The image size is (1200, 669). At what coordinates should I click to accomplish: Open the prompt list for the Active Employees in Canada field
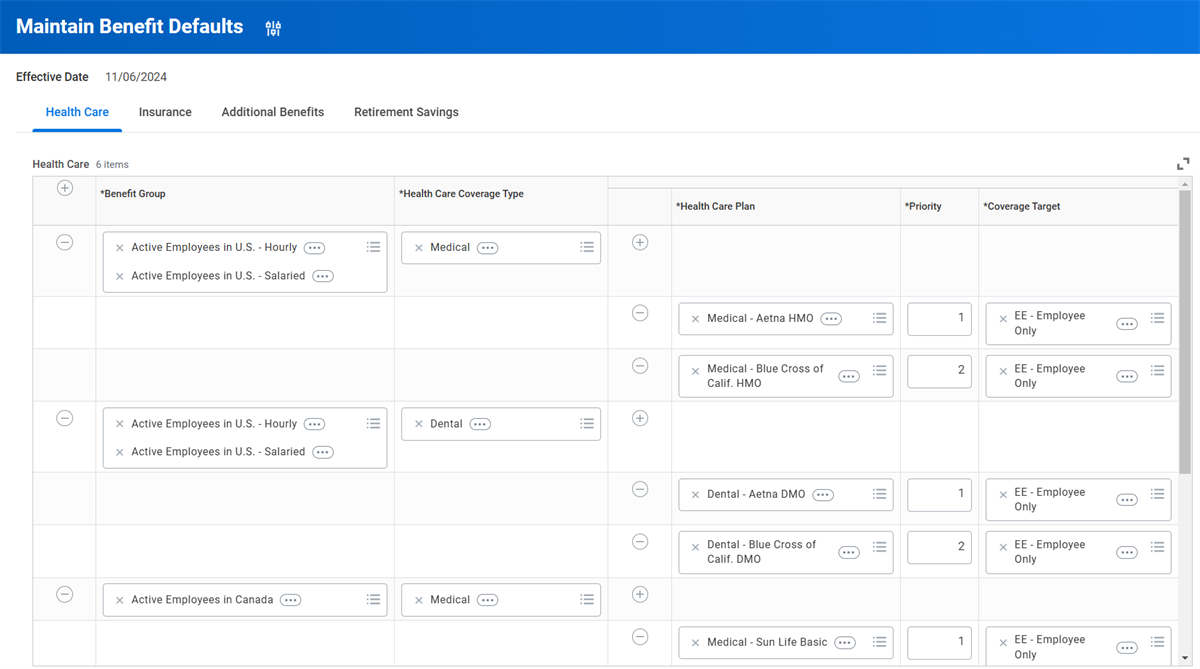pos(373,599)
